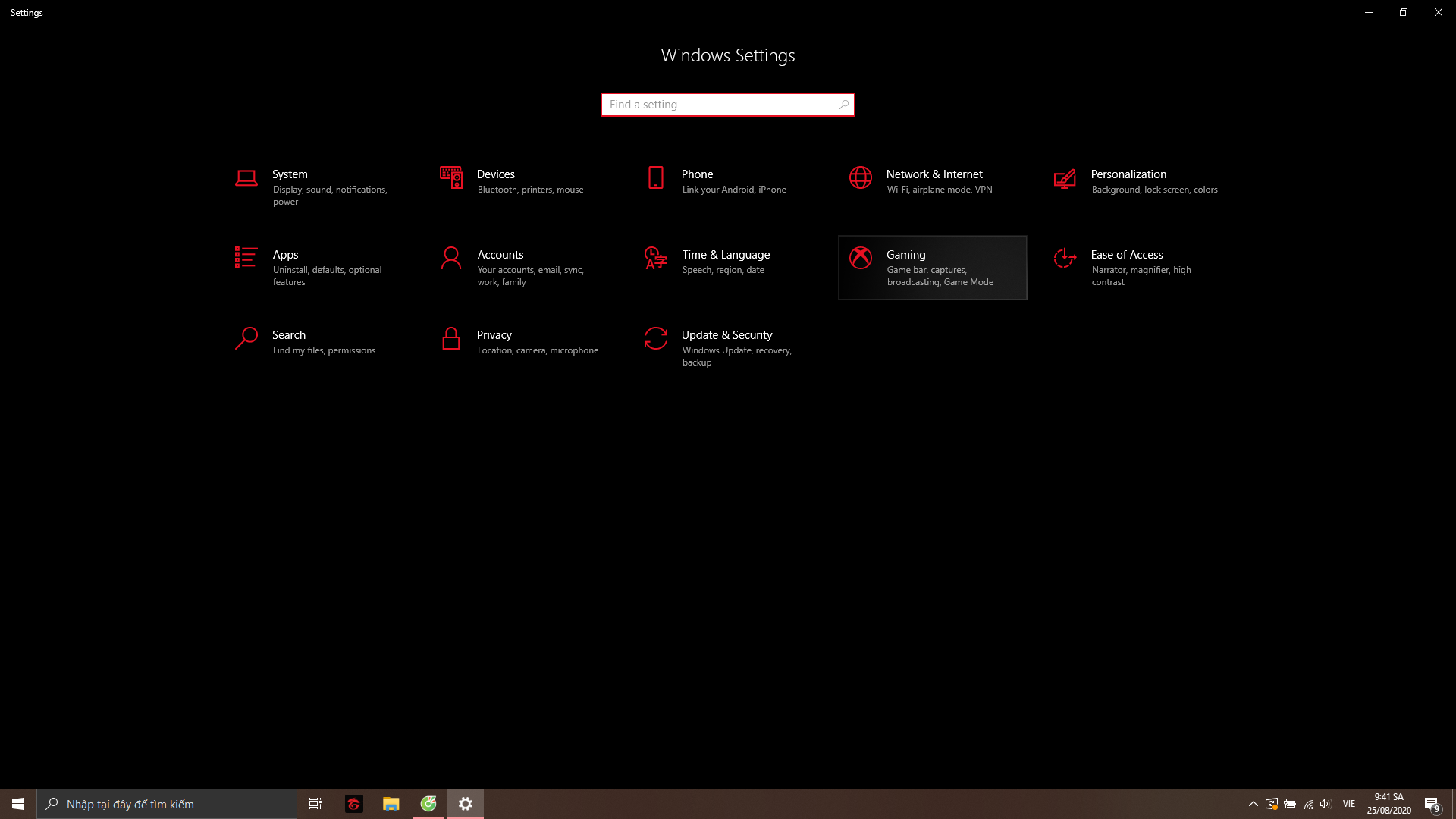Open the Ease of Access icon
The height and width of the screenshot is (819, 1456).
[1065, 258]
